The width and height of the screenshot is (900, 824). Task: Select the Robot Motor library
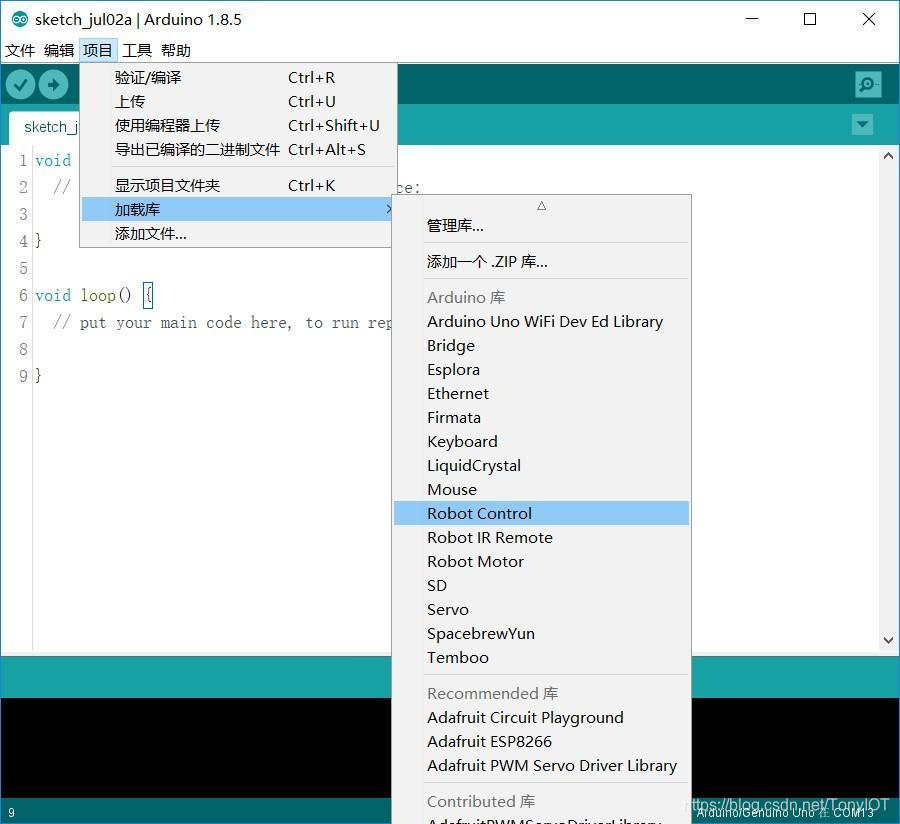(x=541, y=562)
